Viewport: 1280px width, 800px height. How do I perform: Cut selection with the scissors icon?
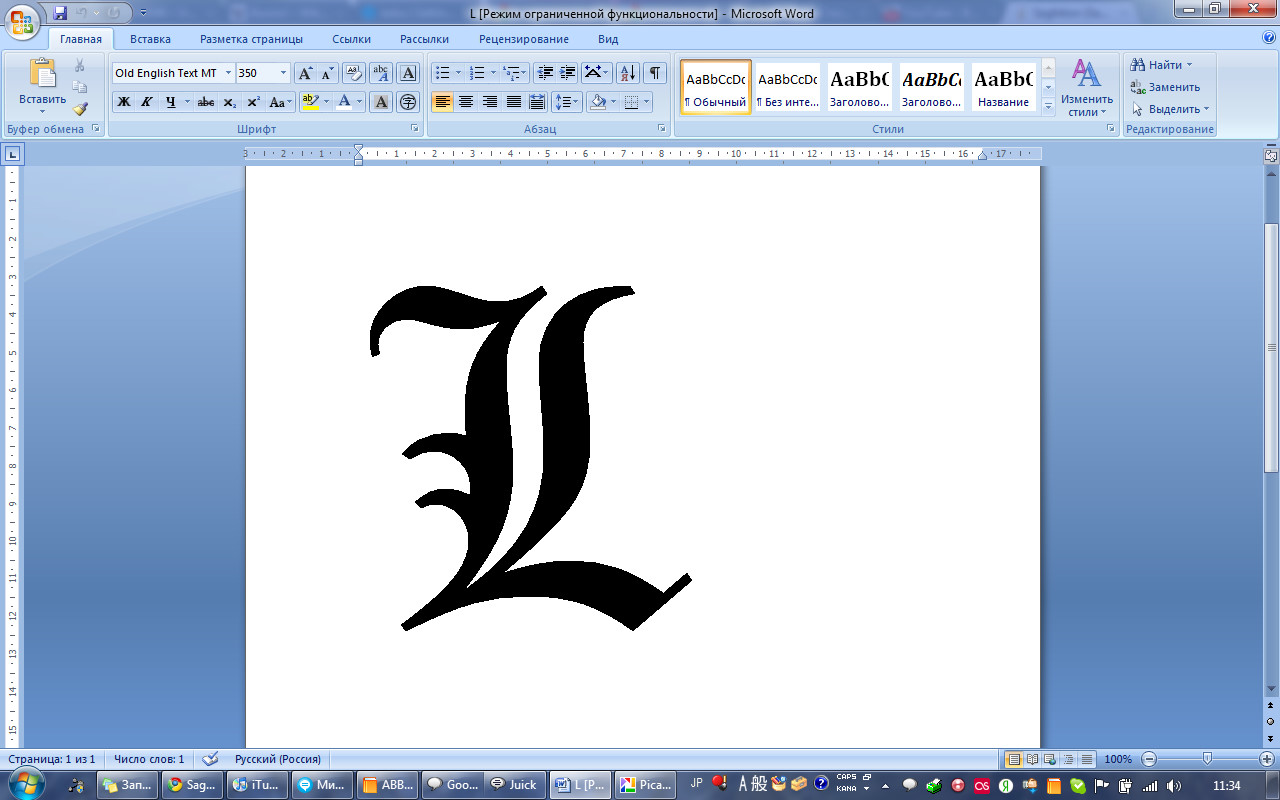[x=80, y=65]
